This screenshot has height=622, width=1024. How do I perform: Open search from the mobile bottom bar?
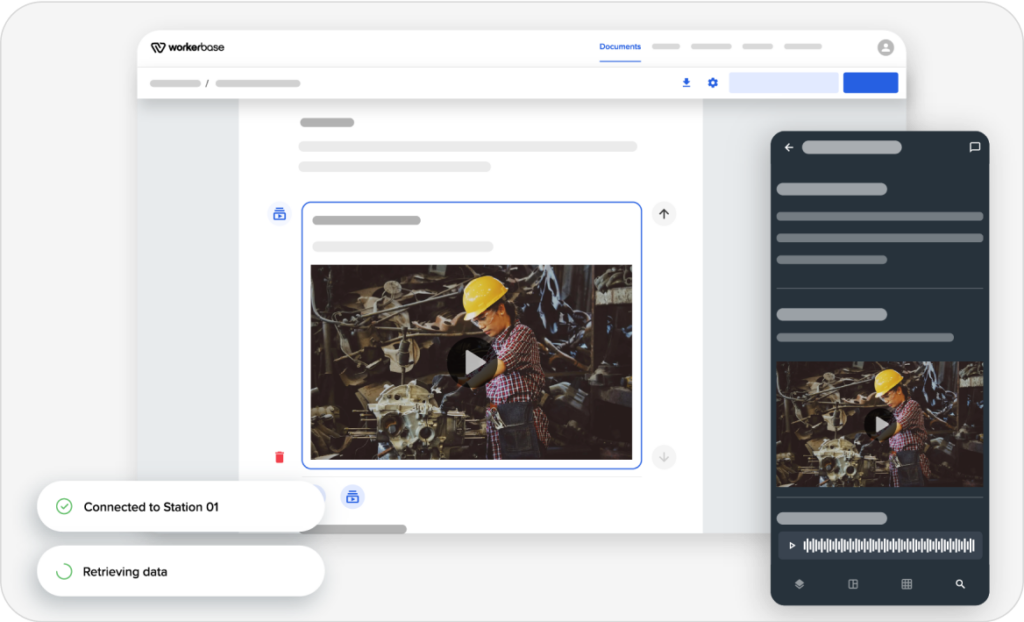coord(959,584)
